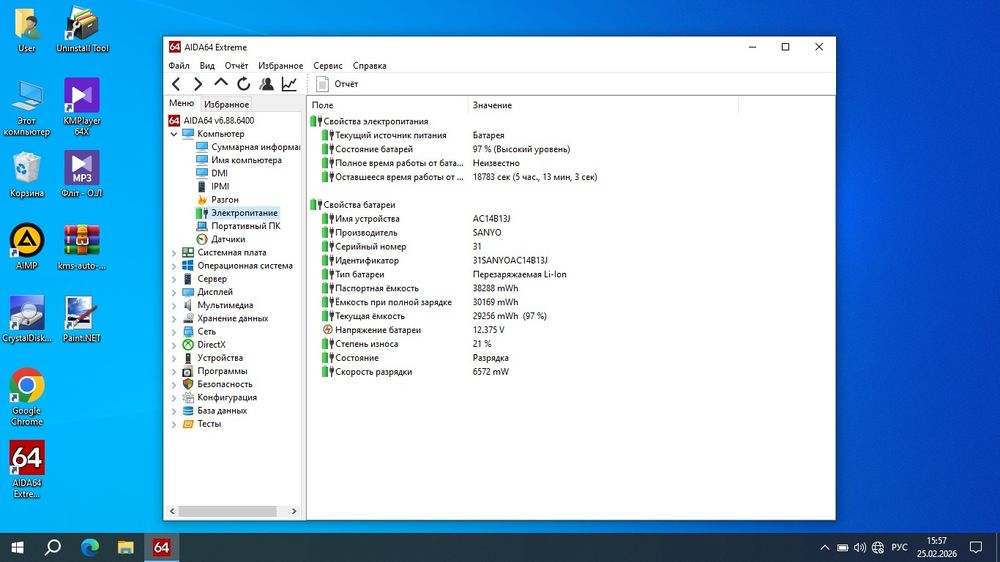Click CrystalDiskInfo desktop icon
The width and height of the screenshot is (1000, 562).
27,318
